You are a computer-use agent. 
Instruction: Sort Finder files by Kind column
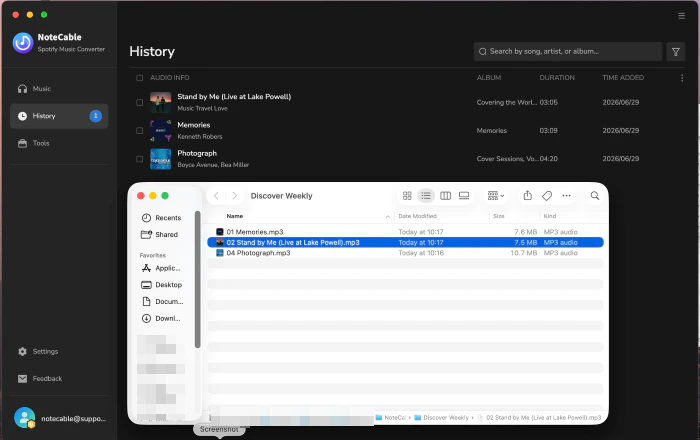coord(550,216)
